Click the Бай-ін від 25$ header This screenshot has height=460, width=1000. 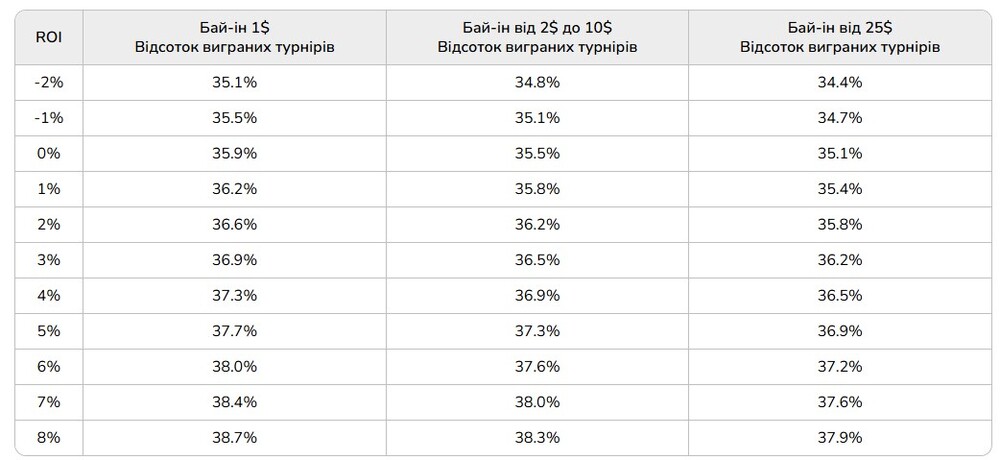(x=840, y=38)
